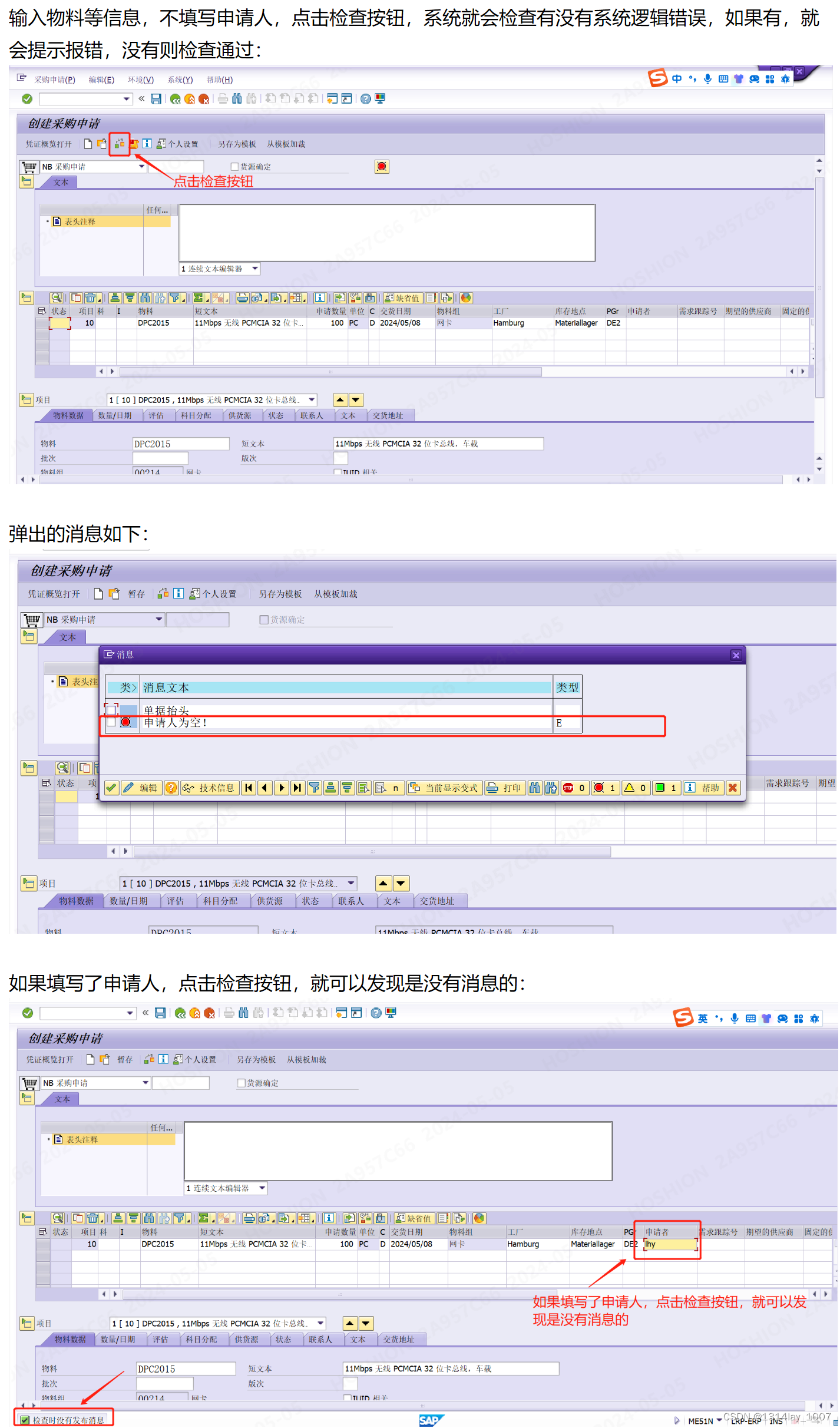Viewport: 840px width, 1428px height.
Task: Tick 货源确定 checkbox in the first screenshot
Action: coord(234,167)
